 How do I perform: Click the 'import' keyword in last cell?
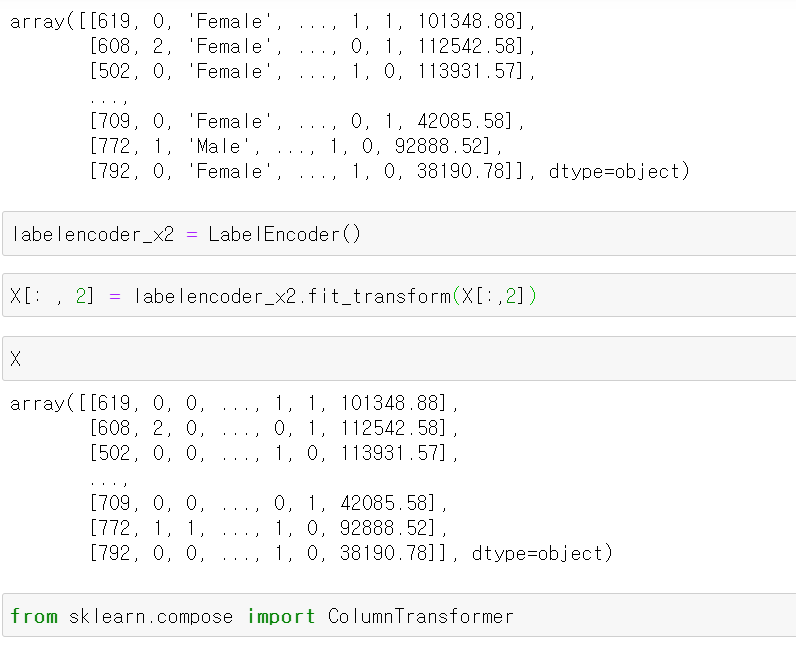click(x=281, y=616)
